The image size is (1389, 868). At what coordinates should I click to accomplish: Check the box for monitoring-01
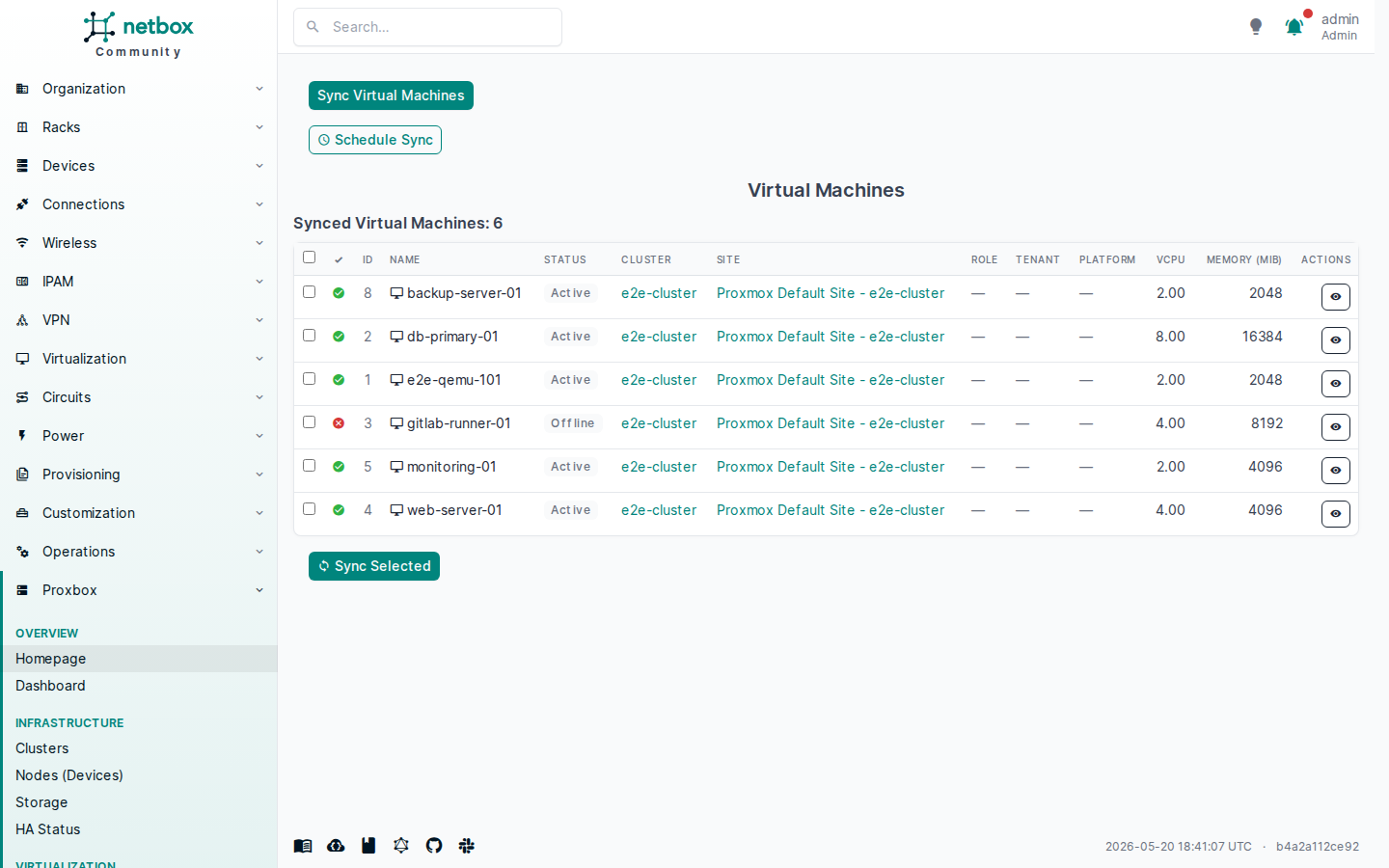click(x=309, y=466)
